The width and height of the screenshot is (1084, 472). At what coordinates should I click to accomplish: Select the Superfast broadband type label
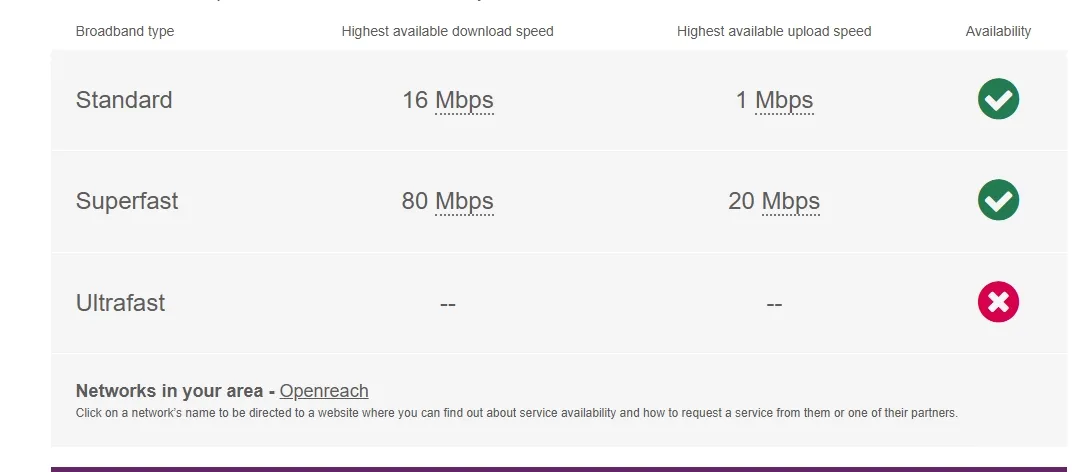click(127, 201)
